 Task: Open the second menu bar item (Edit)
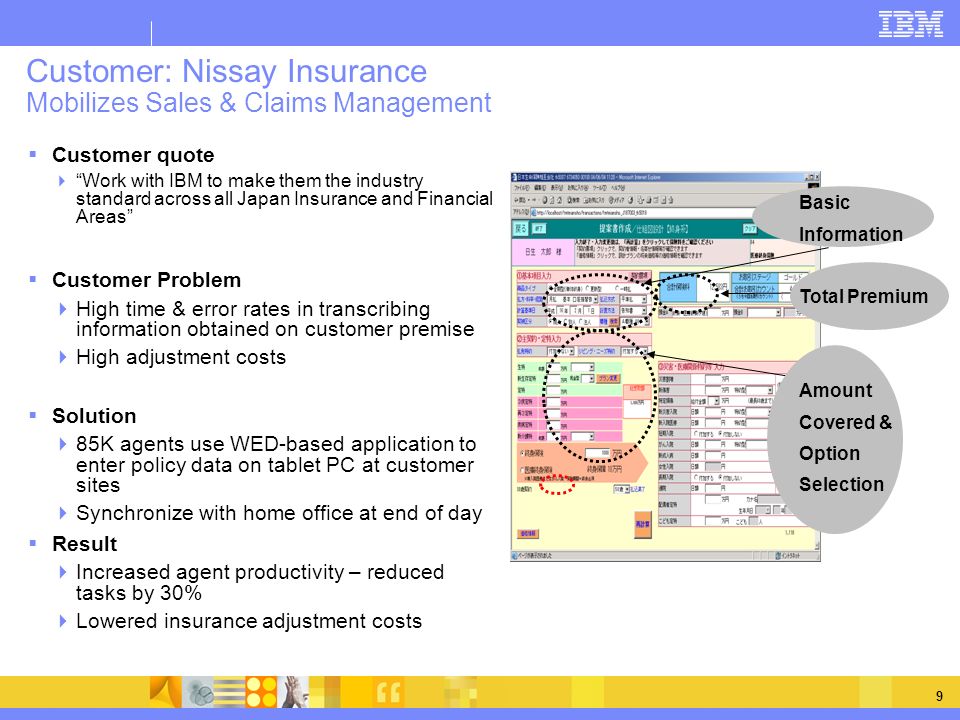click(540, 188)
